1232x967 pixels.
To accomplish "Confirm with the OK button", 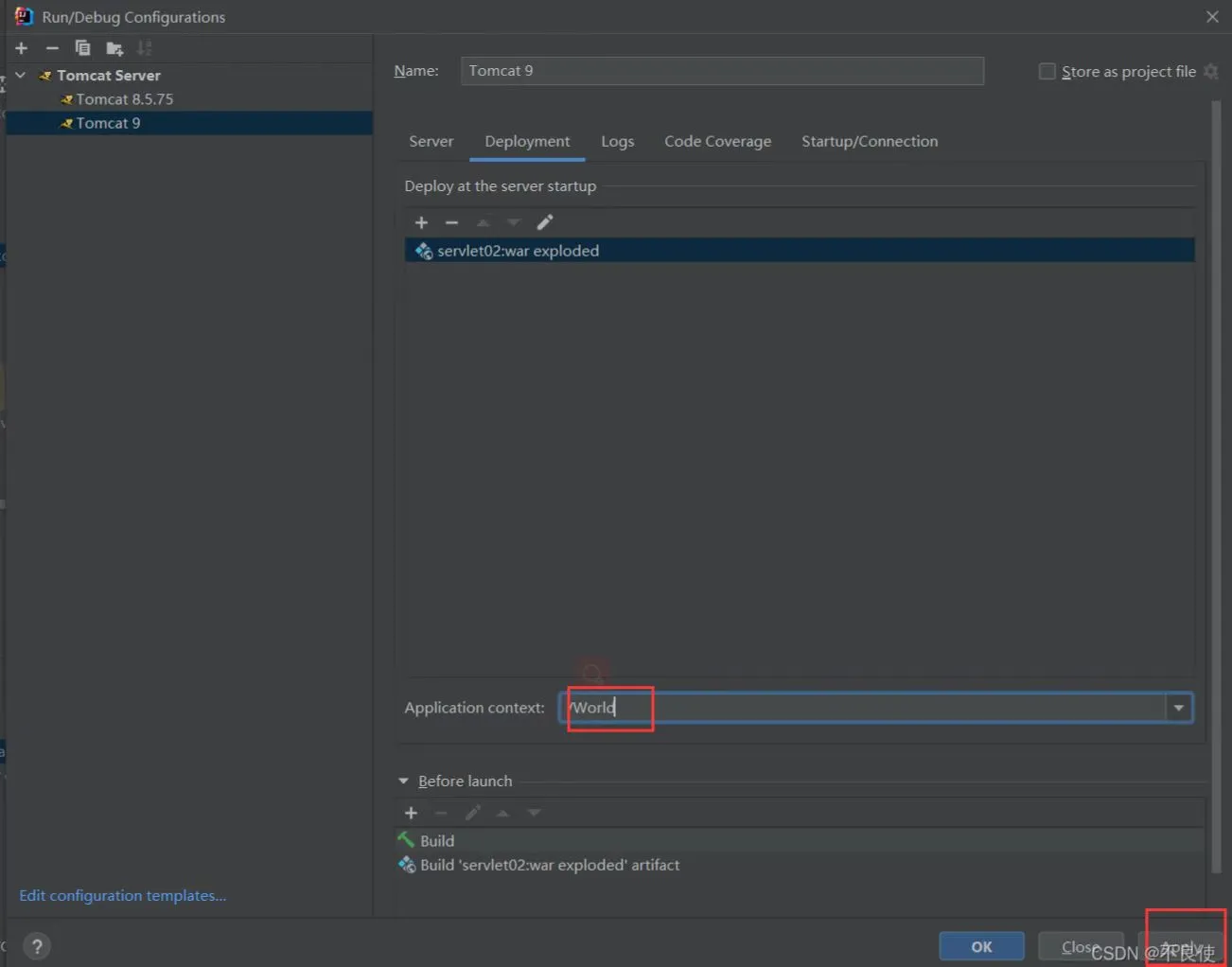I will click(981, 946).
